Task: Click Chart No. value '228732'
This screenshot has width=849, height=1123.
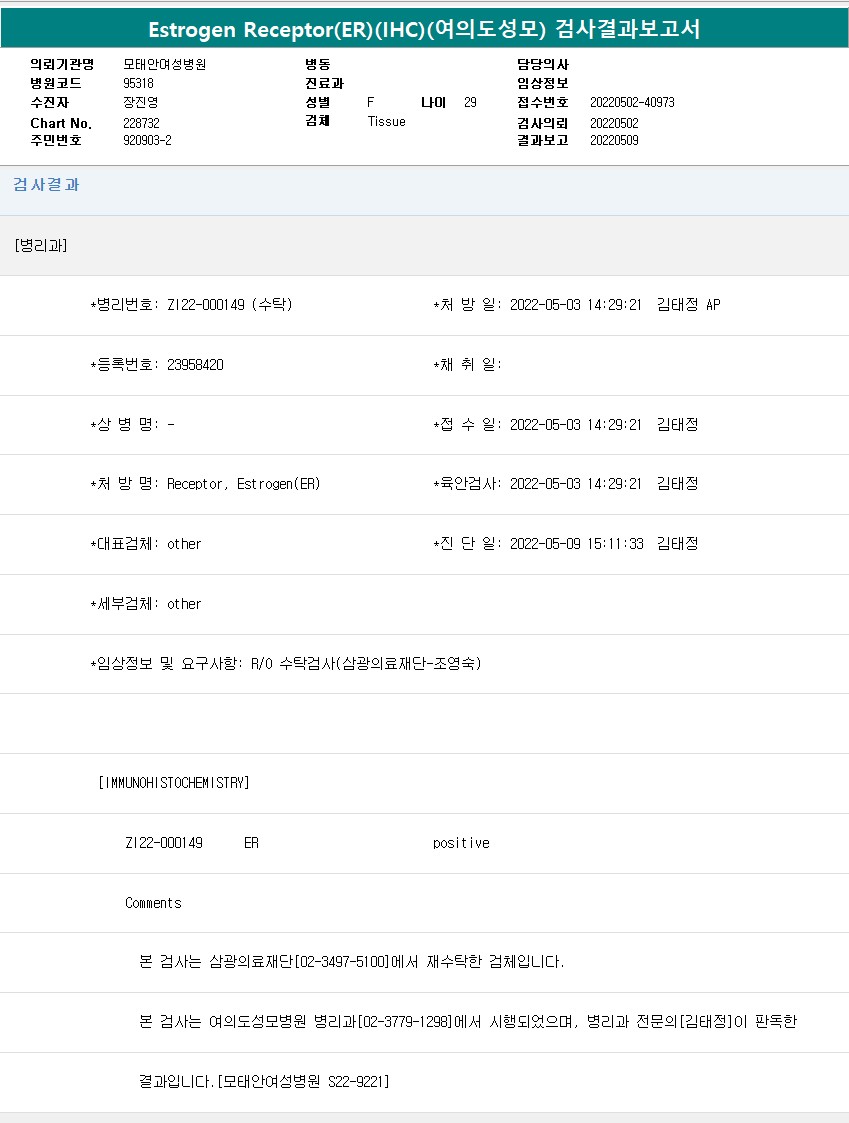Action: coord(141,123)
